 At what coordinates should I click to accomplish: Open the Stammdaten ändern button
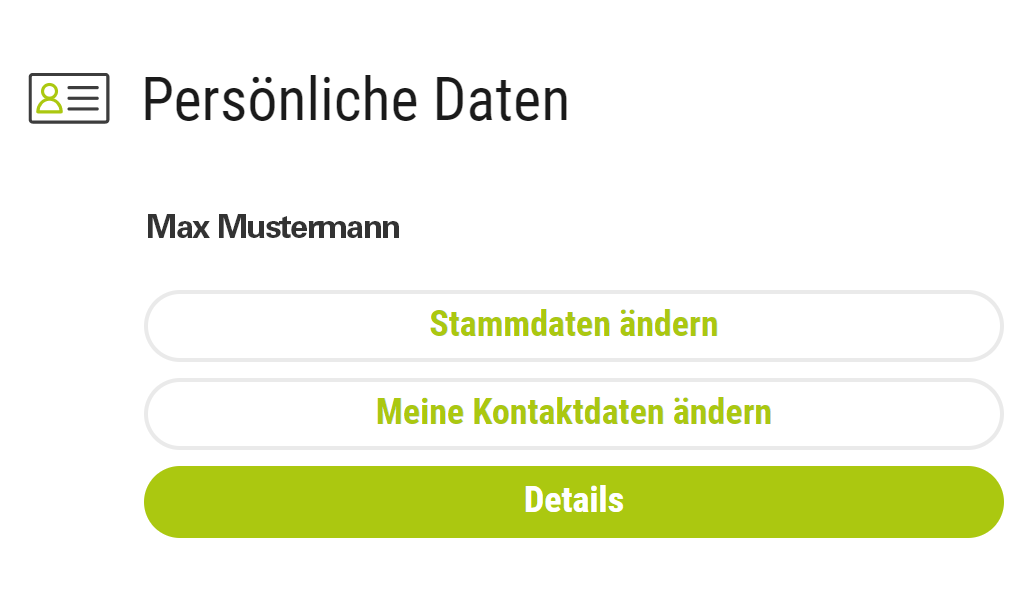pyautogui.click(x=573, y=325)
